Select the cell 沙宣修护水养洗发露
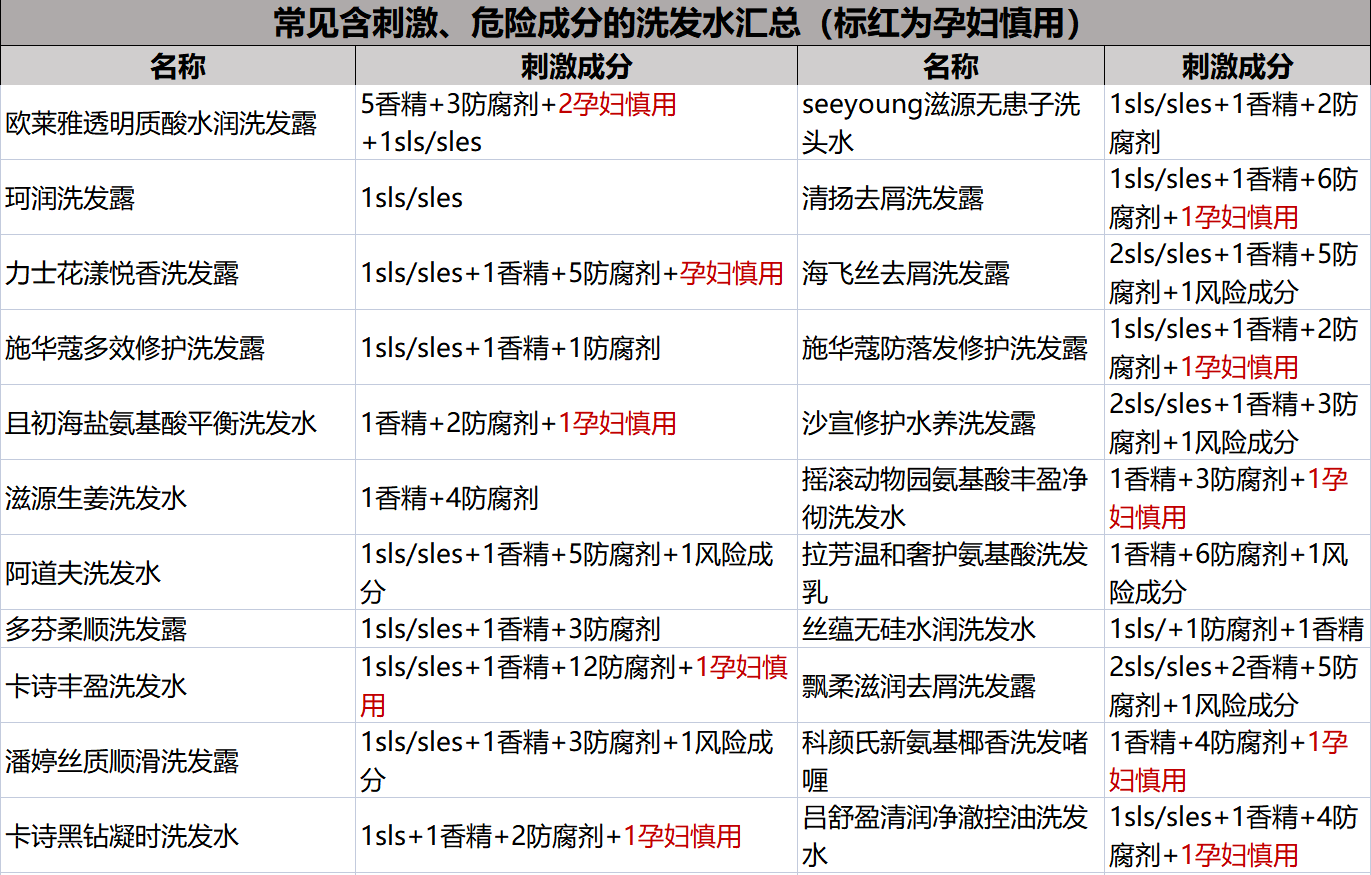The image size is (1371, 875). point(951,422)
